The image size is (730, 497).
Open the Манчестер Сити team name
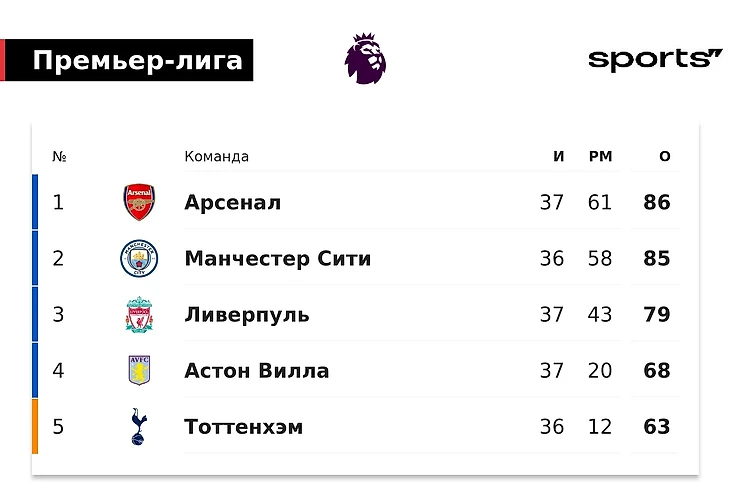tap(277, 259)
